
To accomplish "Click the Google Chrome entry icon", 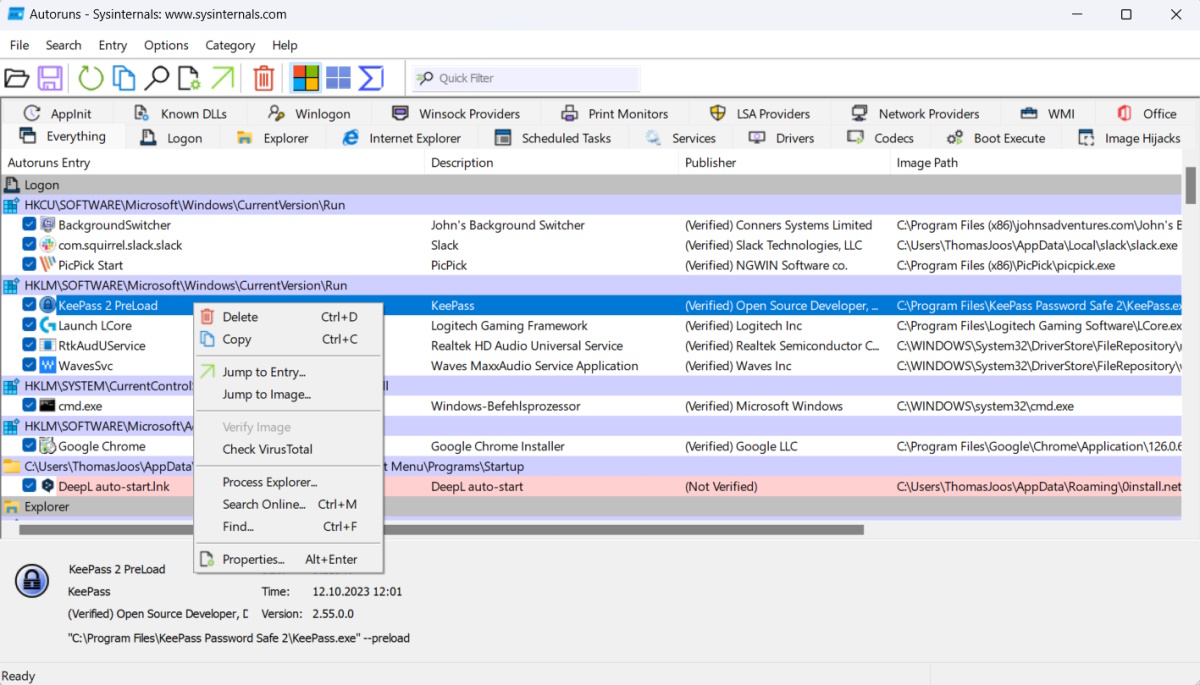I will click(48, 446).
